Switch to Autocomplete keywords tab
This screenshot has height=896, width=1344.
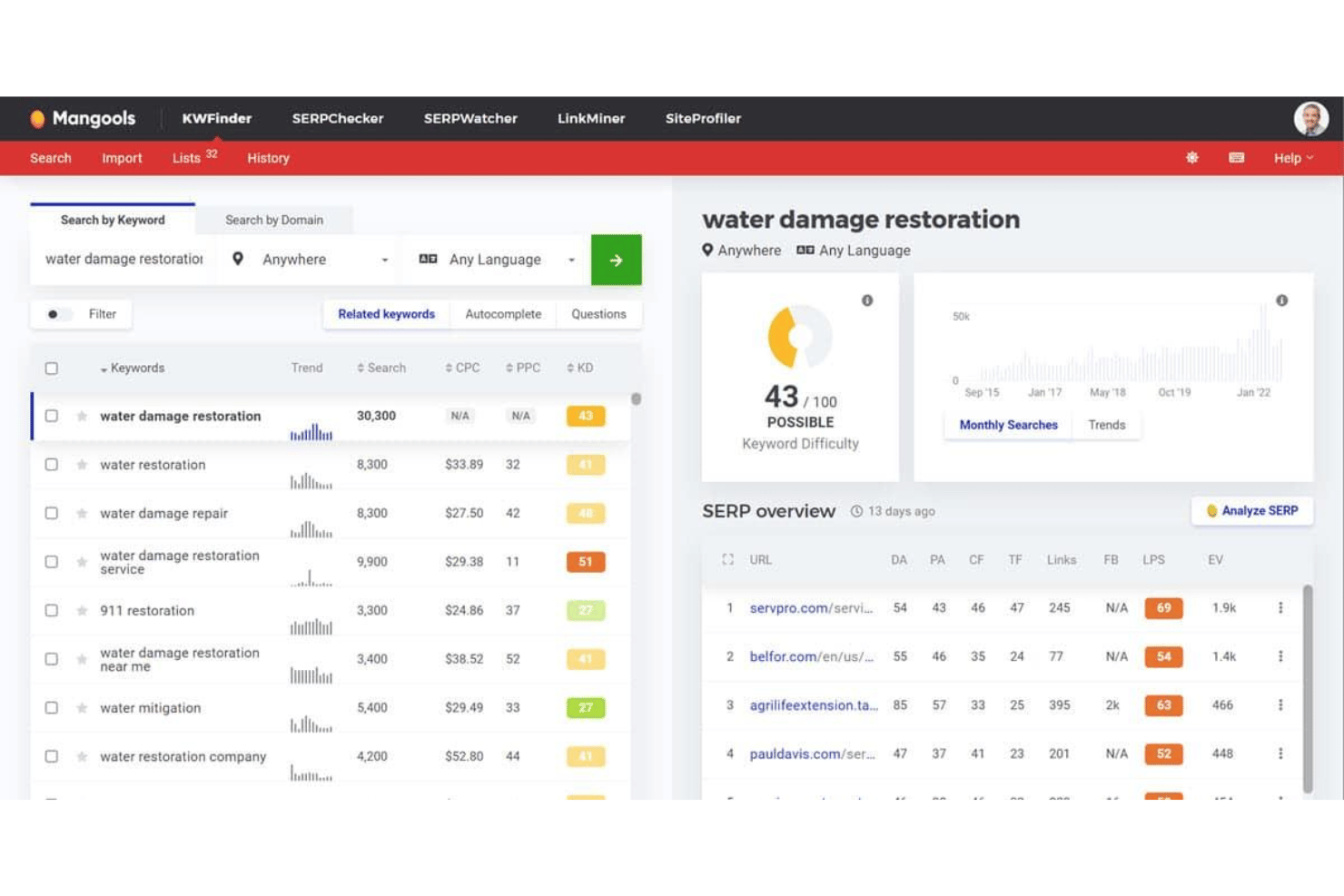point(503,314)
